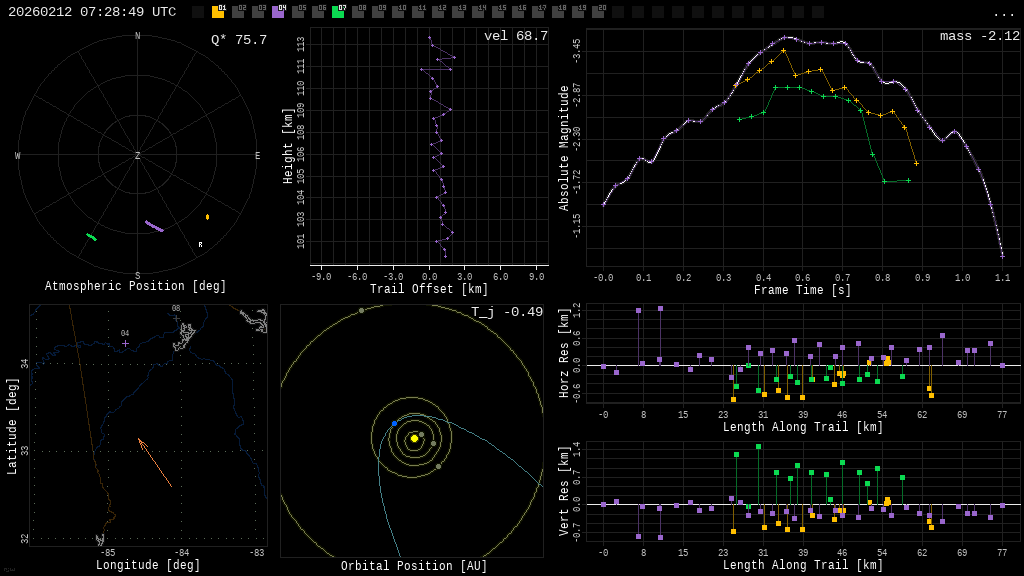Open the three-dot overflow menu

point(1003,13)
